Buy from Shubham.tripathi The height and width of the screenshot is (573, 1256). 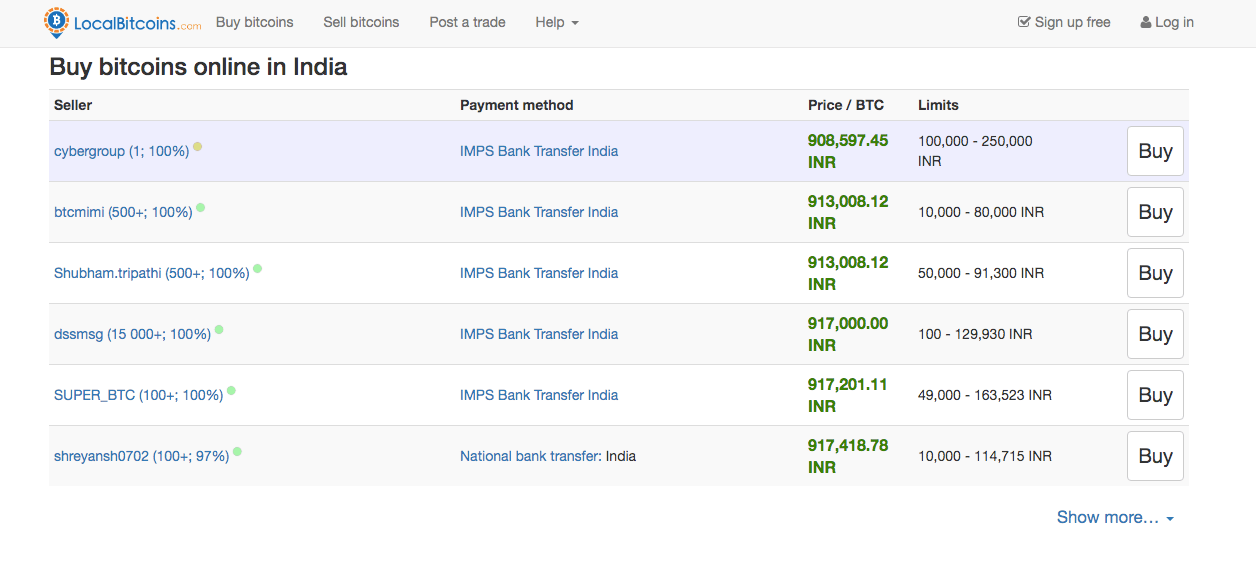coord(1155,273)
